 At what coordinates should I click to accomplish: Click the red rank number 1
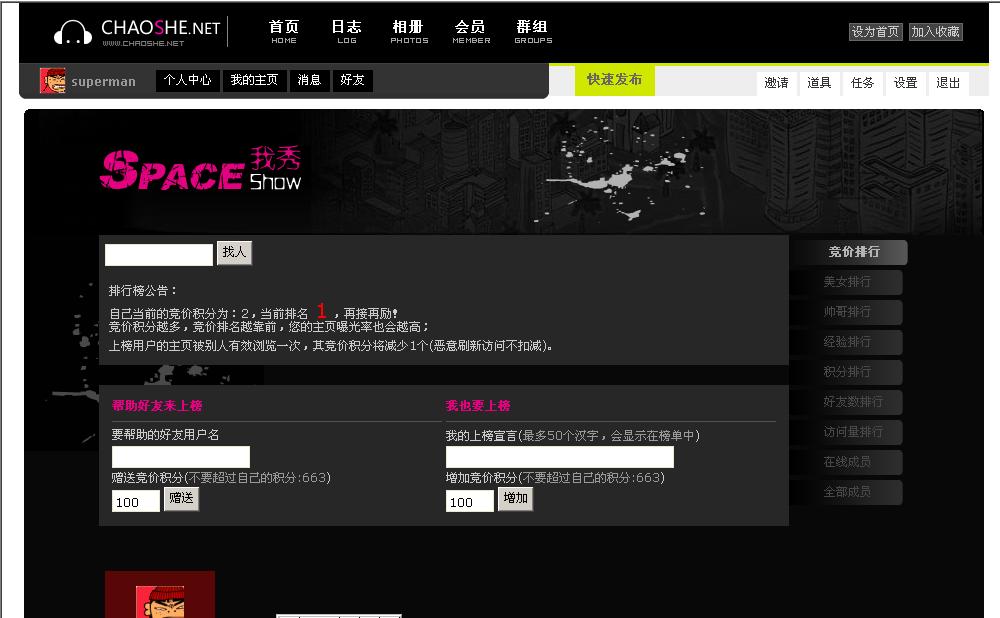pyautogui.click(x=321, y=311)
